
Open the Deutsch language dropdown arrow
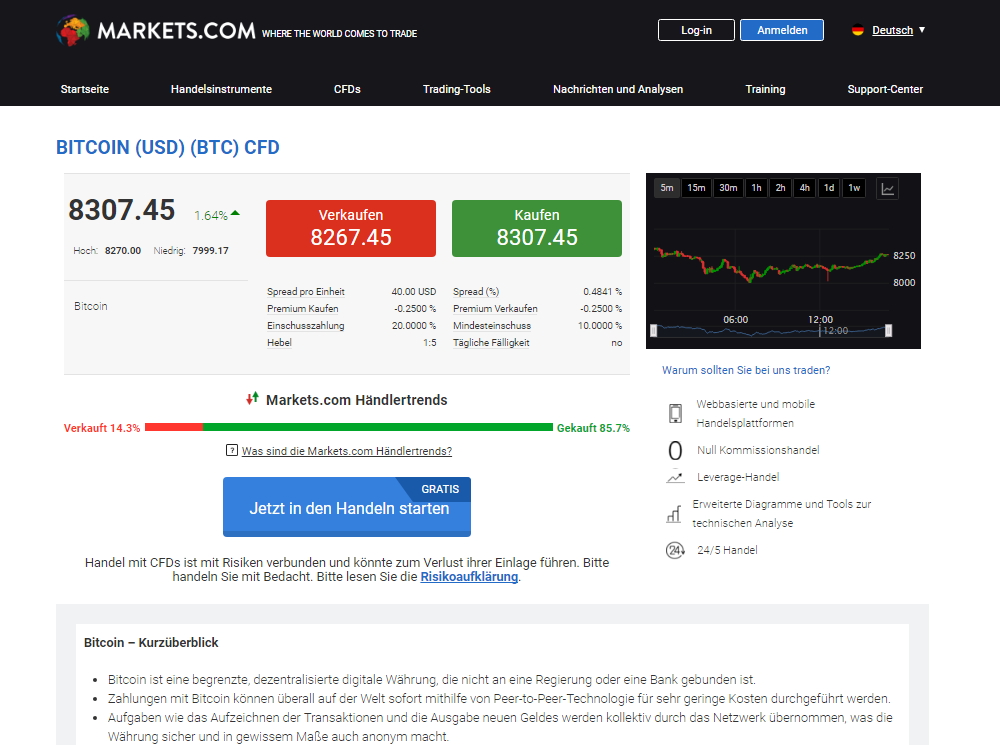click(x=922, y=30)
